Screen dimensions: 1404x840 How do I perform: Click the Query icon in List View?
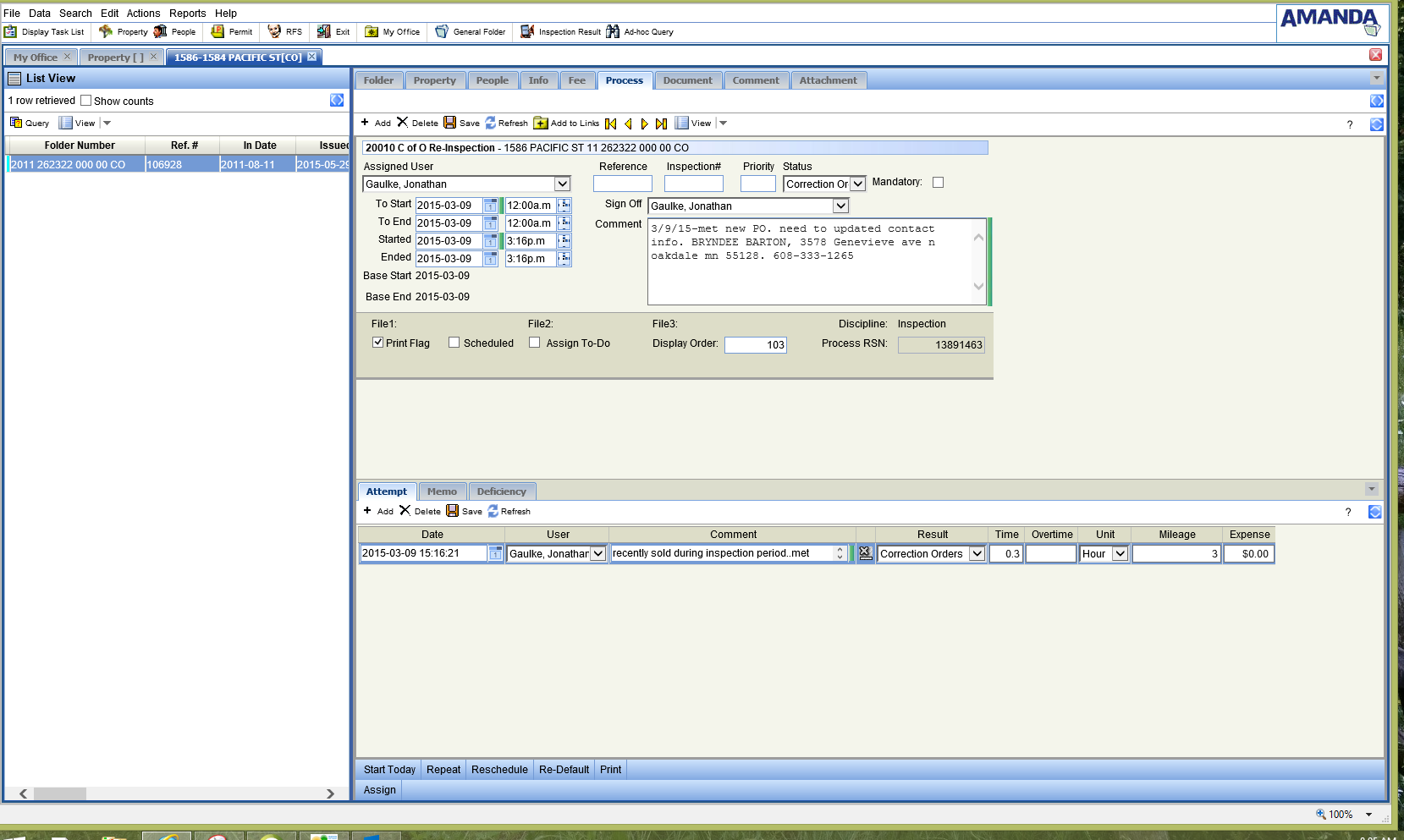click(16, 123)
